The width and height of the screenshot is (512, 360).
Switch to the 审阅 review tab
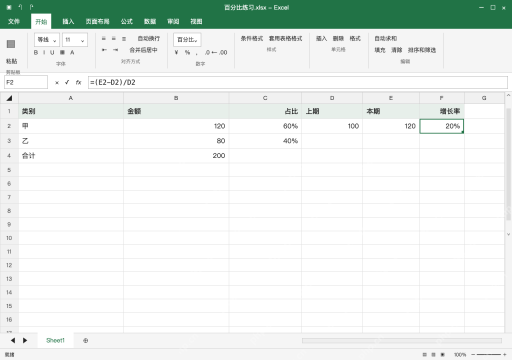(173, 21)
